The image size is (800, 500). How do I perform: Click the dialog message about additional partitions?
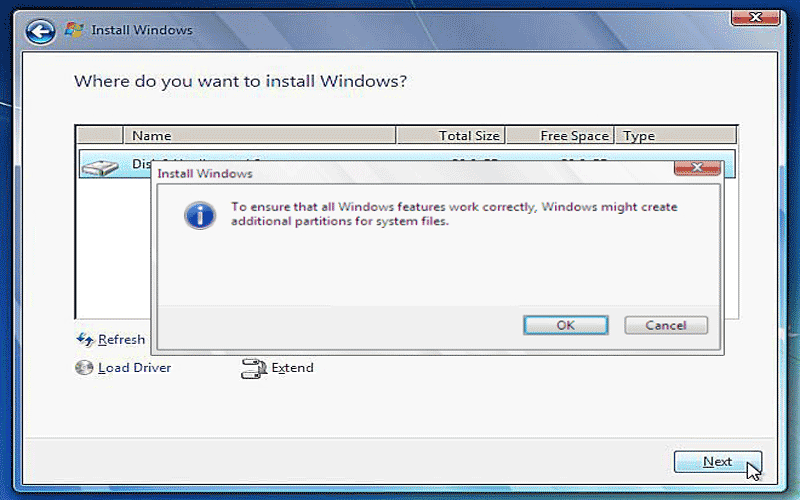coord(454,214)
